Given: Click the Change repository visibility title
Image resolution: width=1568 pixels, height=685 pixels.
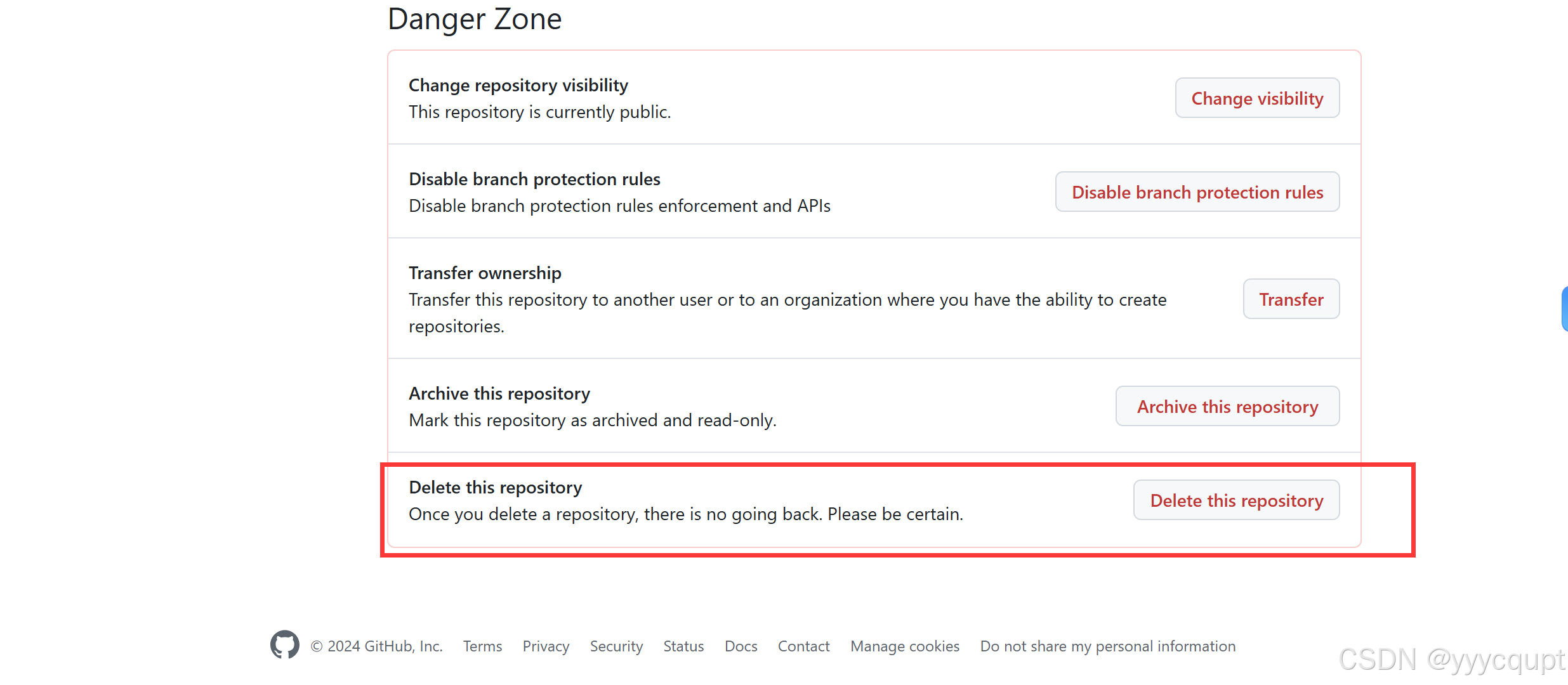Looking at the screenshot, I should [x=518, y=85].
